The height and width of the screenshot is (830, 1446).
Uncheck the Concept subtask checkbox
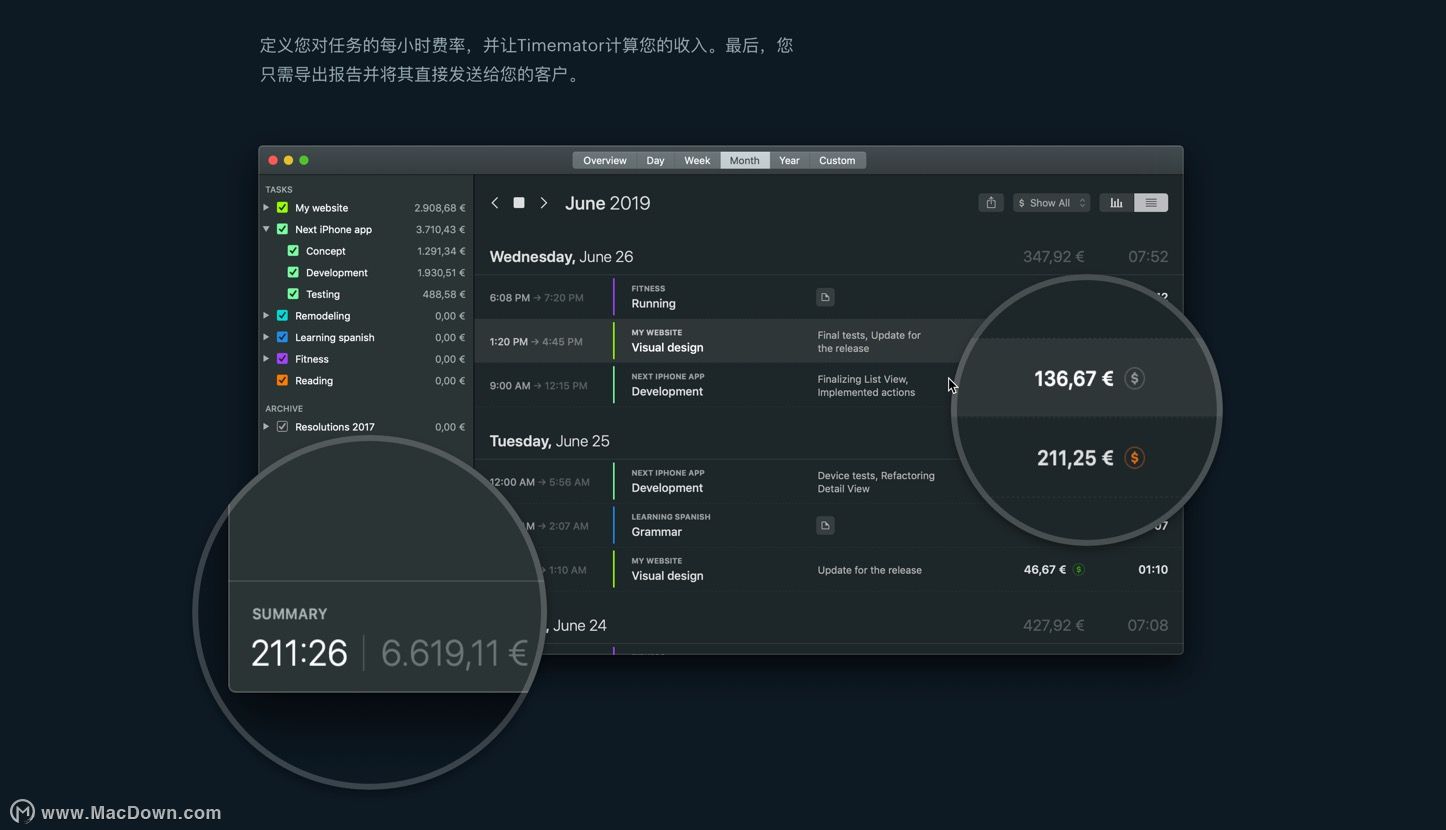[293, 251]
